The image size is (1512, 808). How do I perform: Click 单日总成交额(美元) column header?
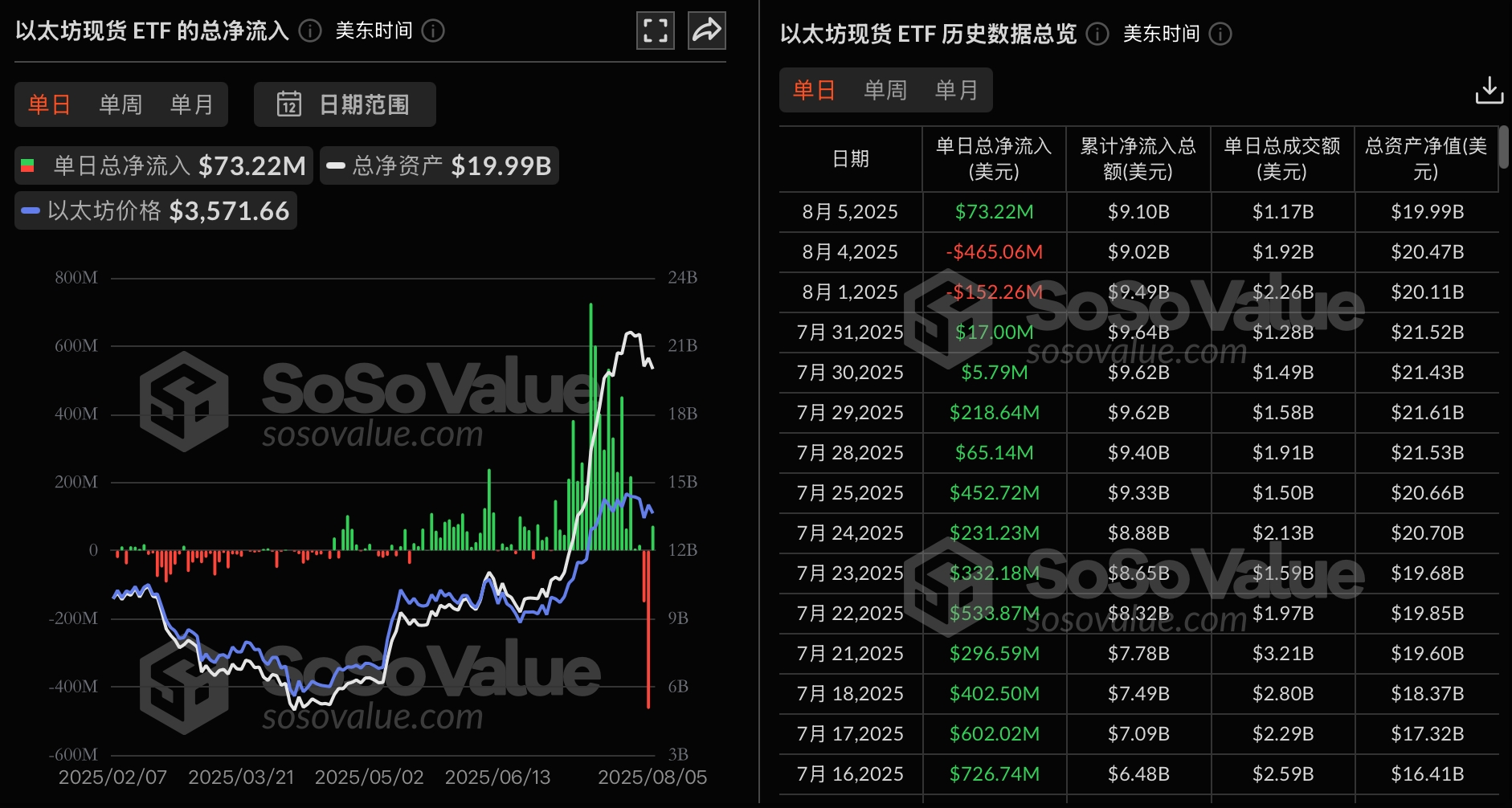[x=1282, y=159]
